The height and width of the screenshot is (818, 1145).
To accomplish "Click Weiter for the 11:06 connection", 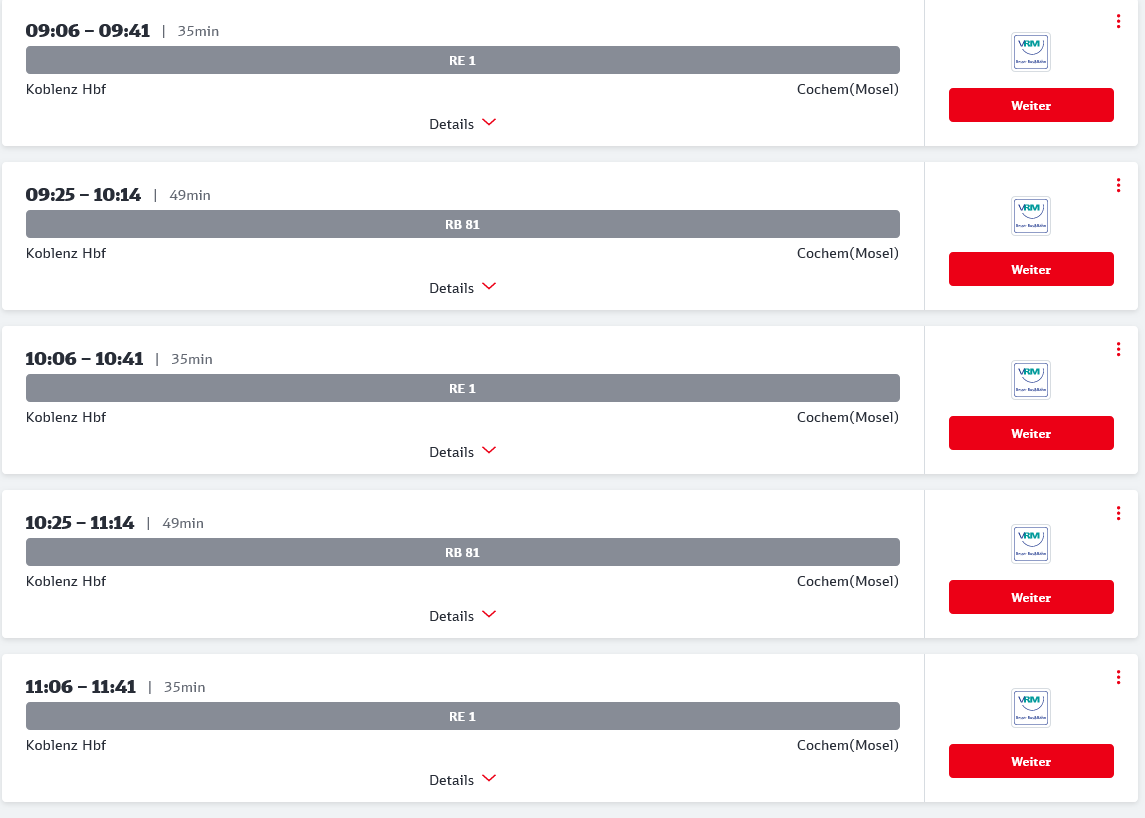I will 1031,761.
